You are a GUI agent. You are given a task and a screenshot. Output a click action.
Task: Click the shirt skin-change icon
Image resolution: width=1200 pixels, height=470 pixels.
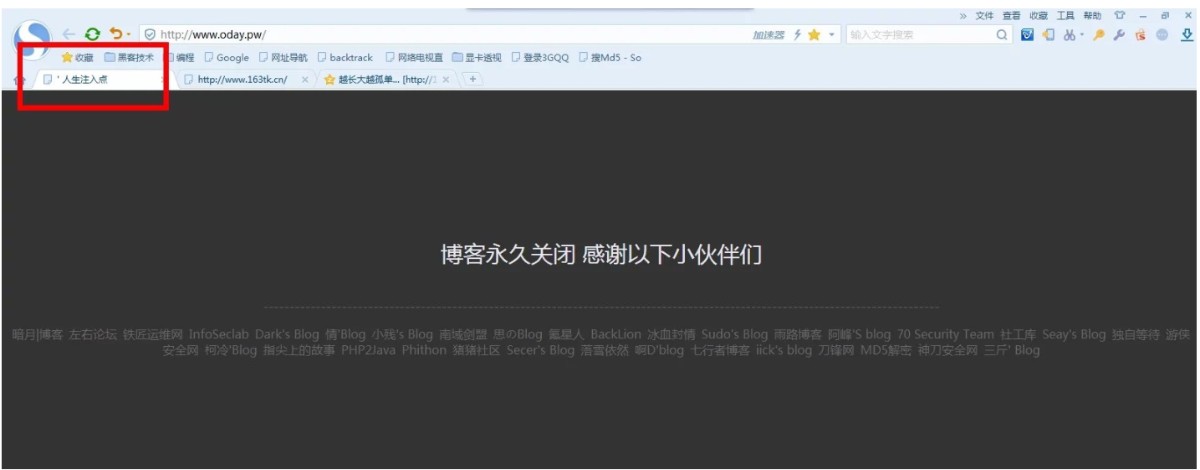point(1119,15)
